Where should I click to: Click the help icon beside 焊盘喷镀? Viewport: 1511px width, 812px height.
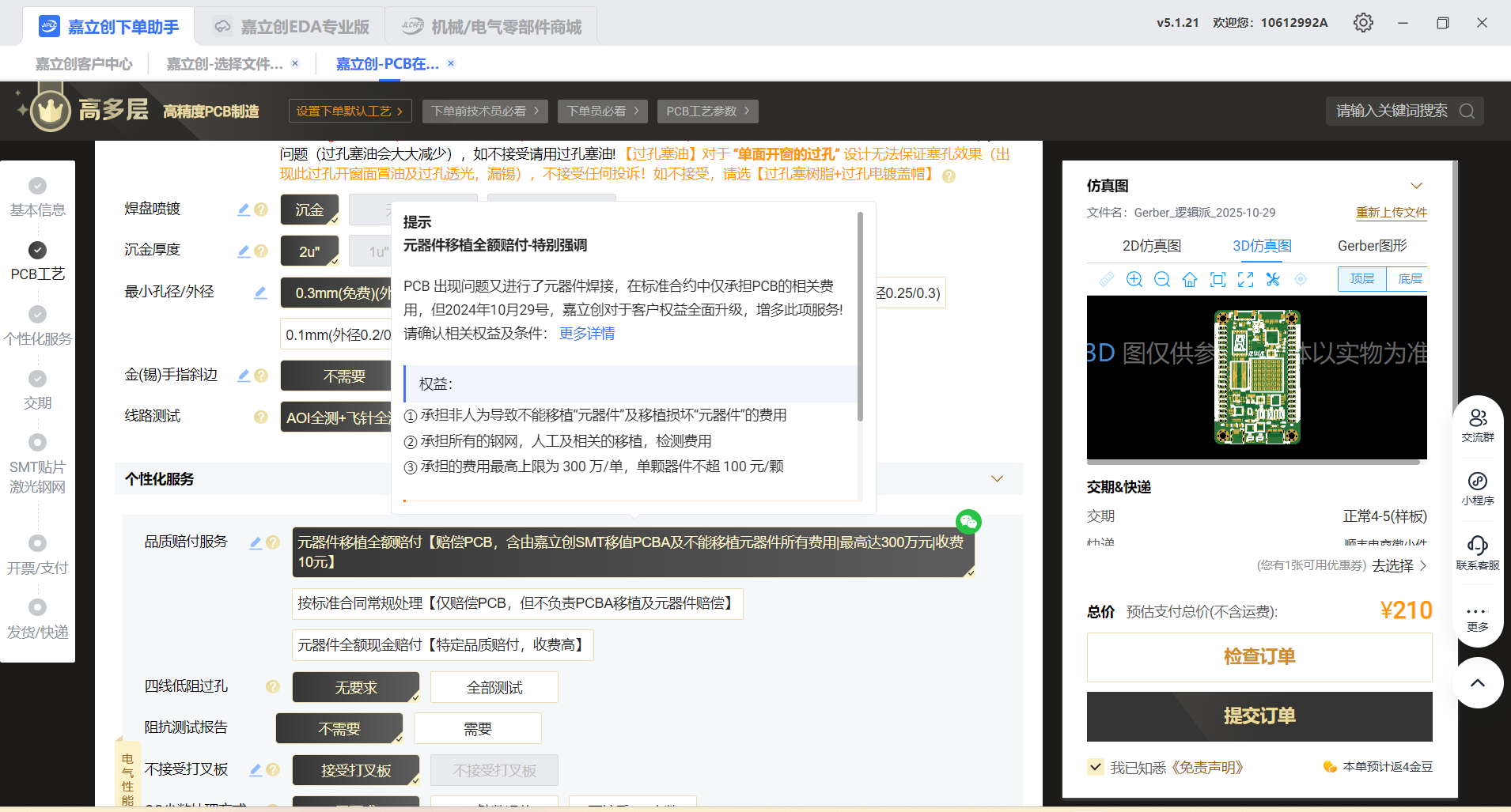tap(261, 210)
